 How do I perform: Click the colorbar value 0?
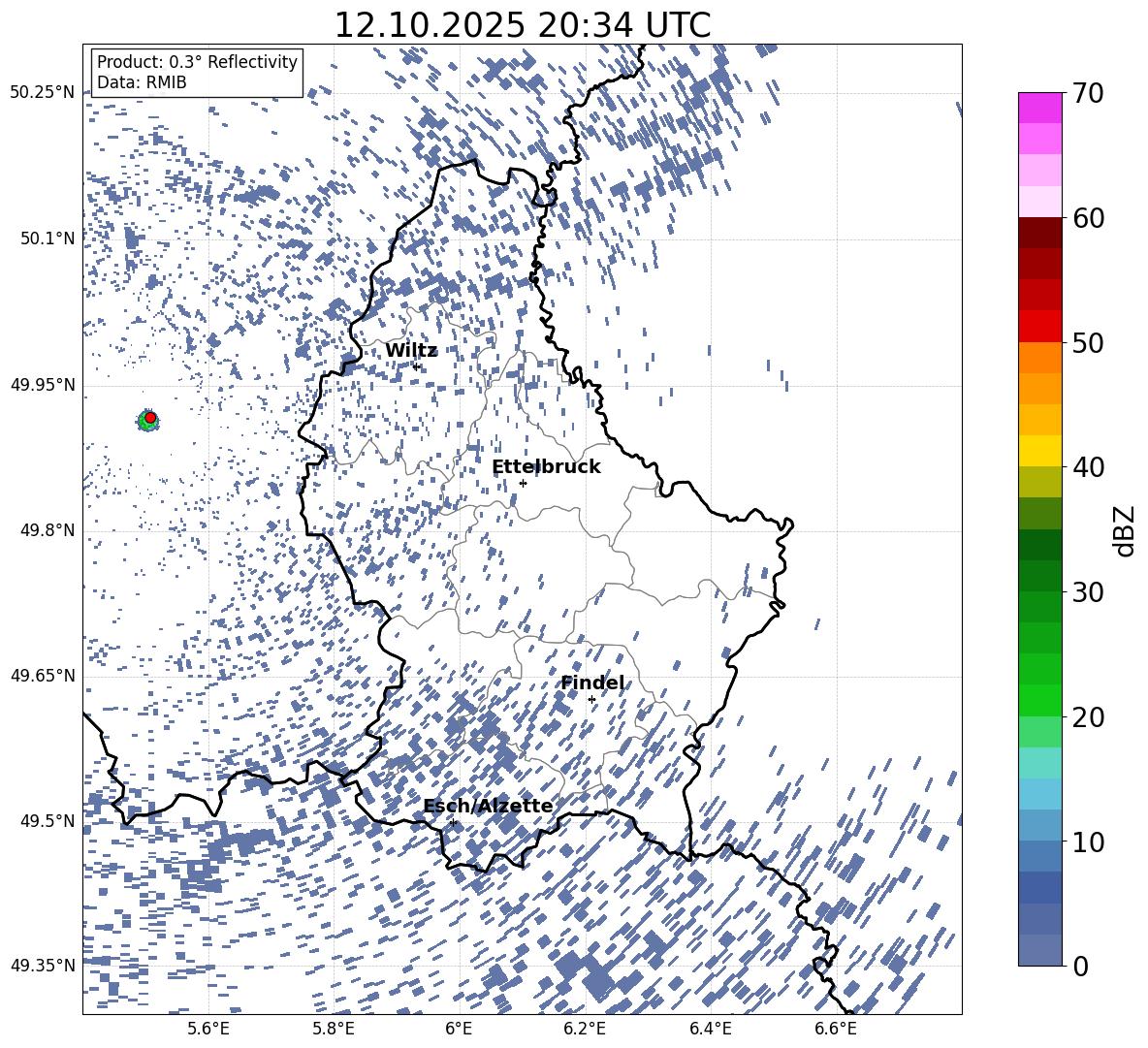1081,966
